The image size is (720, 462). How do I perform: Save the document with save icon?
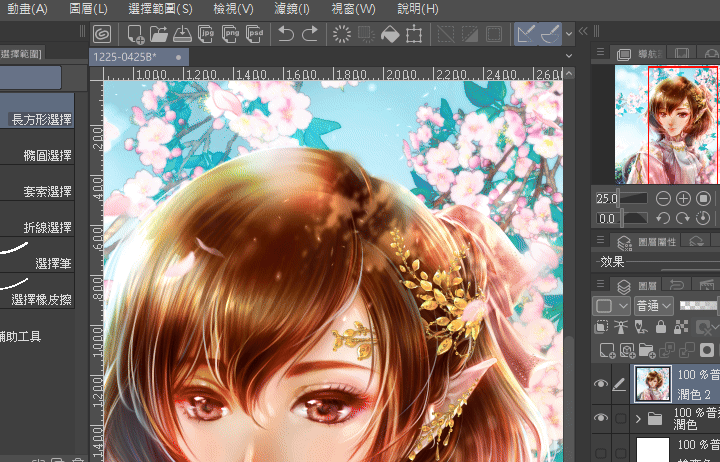(182, 34)
